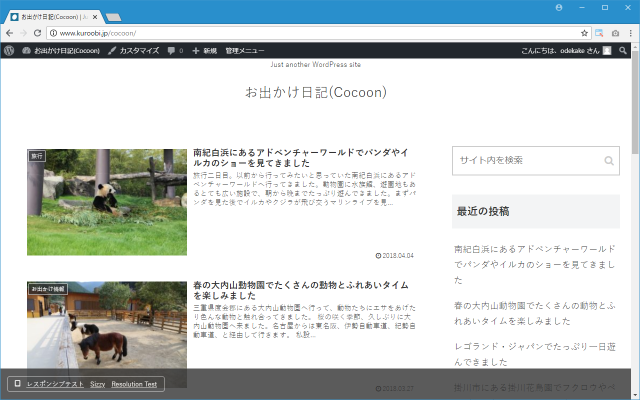Click the レスポンシブテスト link
The width and height of the screenshot is (640, 400).
click(x=54, y=384)
